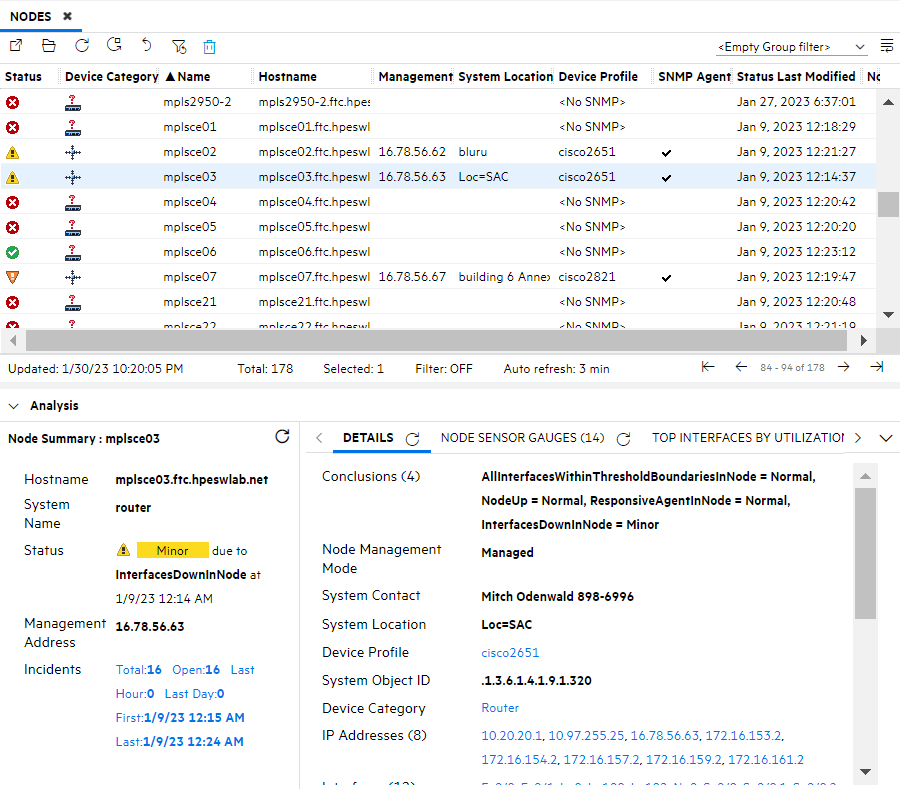Remove the table filter using the filter icon

click(x=179, y=45)
